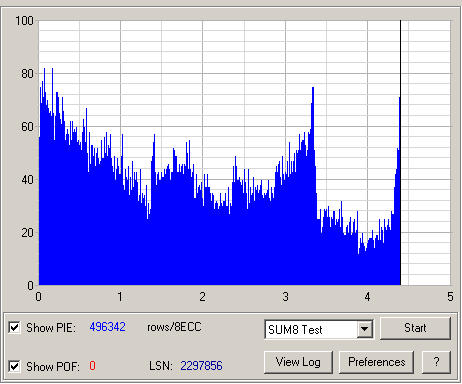Click the red POF value 0
The image size is (462, 384).
click(92, 366)
